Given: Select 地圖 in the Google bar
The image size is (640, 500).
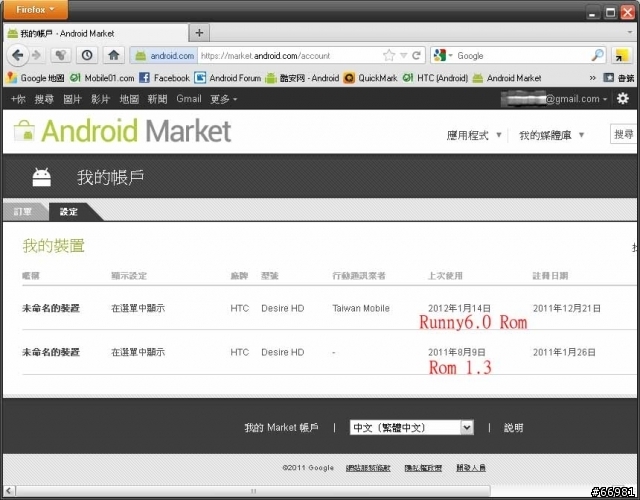Looking at the screenshot, I should click(x=129, y=99).
